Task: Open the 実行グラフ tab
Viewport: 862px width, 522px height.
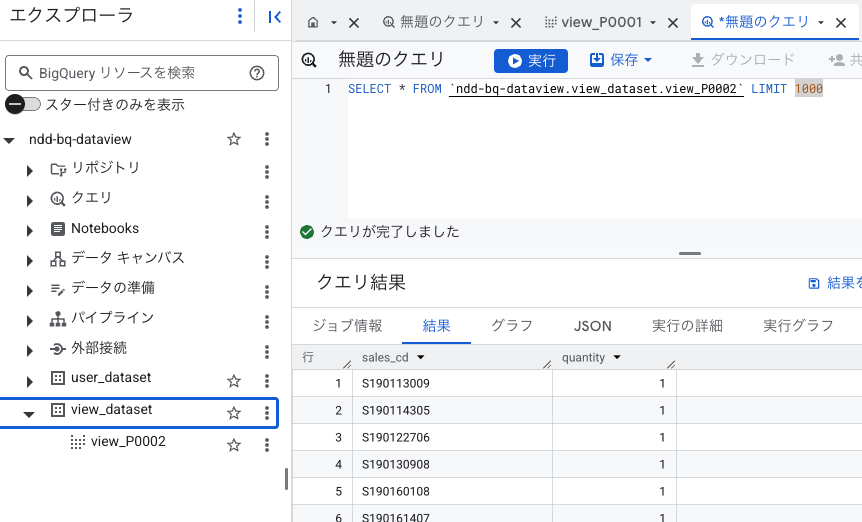Action: [798, 326]
